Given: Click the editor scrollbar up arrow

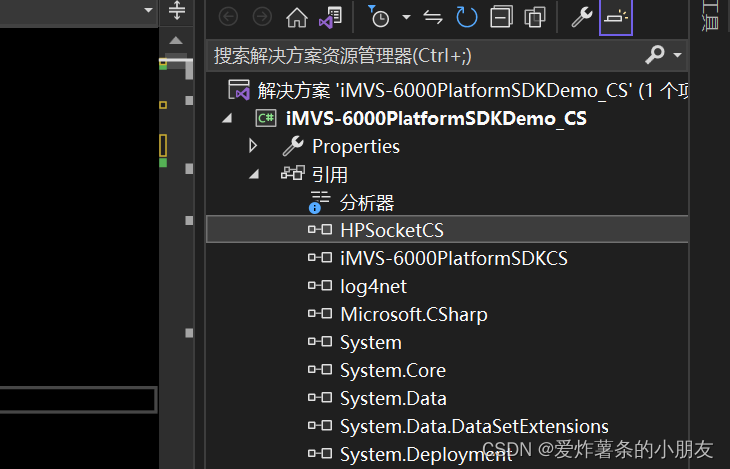Looking at the screenshot, I should 176,41.
